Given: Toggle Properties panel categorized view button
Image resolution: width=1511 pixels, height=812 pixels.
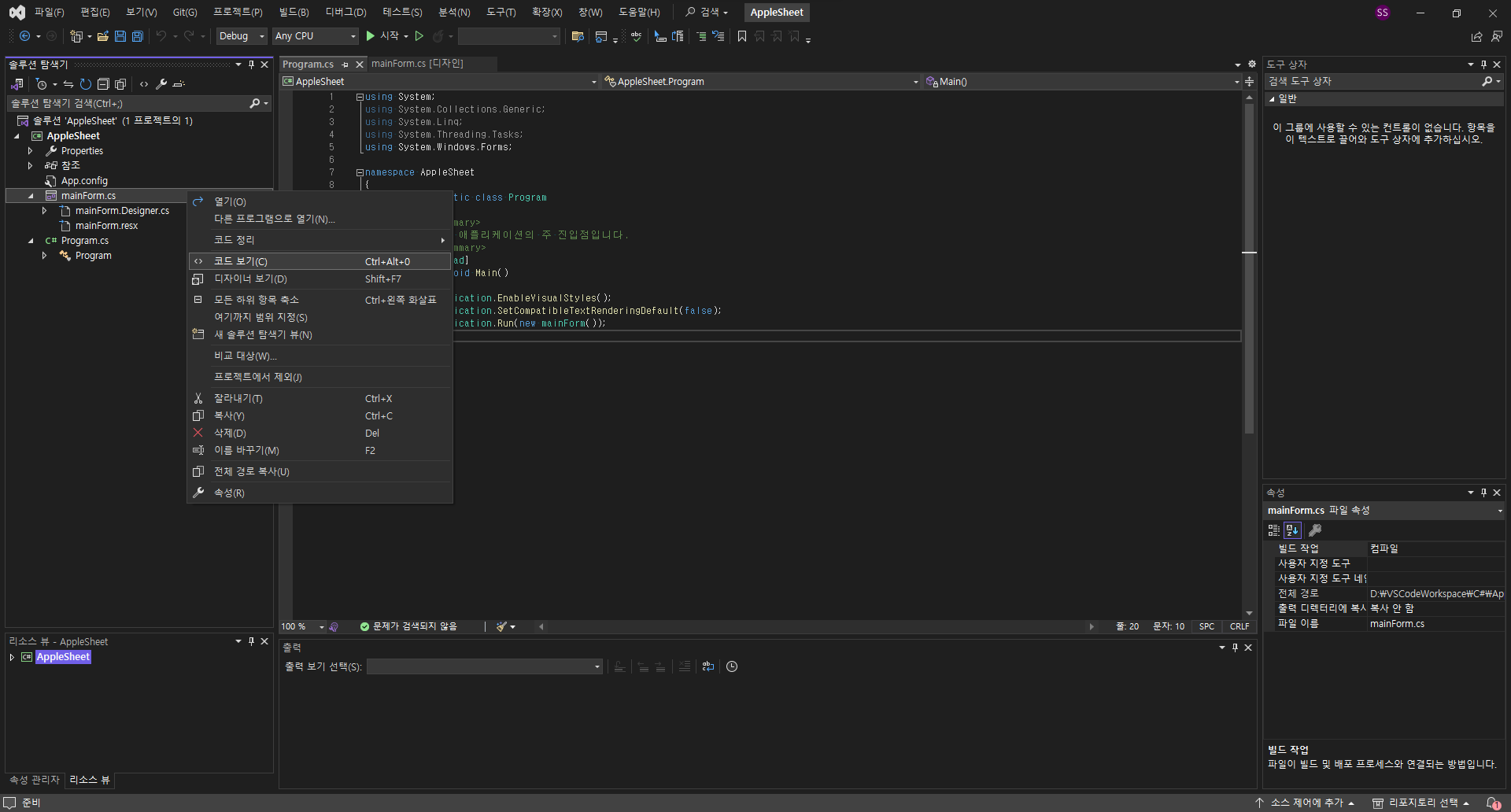Looking at the screenshot, I should coord(1274,530).
